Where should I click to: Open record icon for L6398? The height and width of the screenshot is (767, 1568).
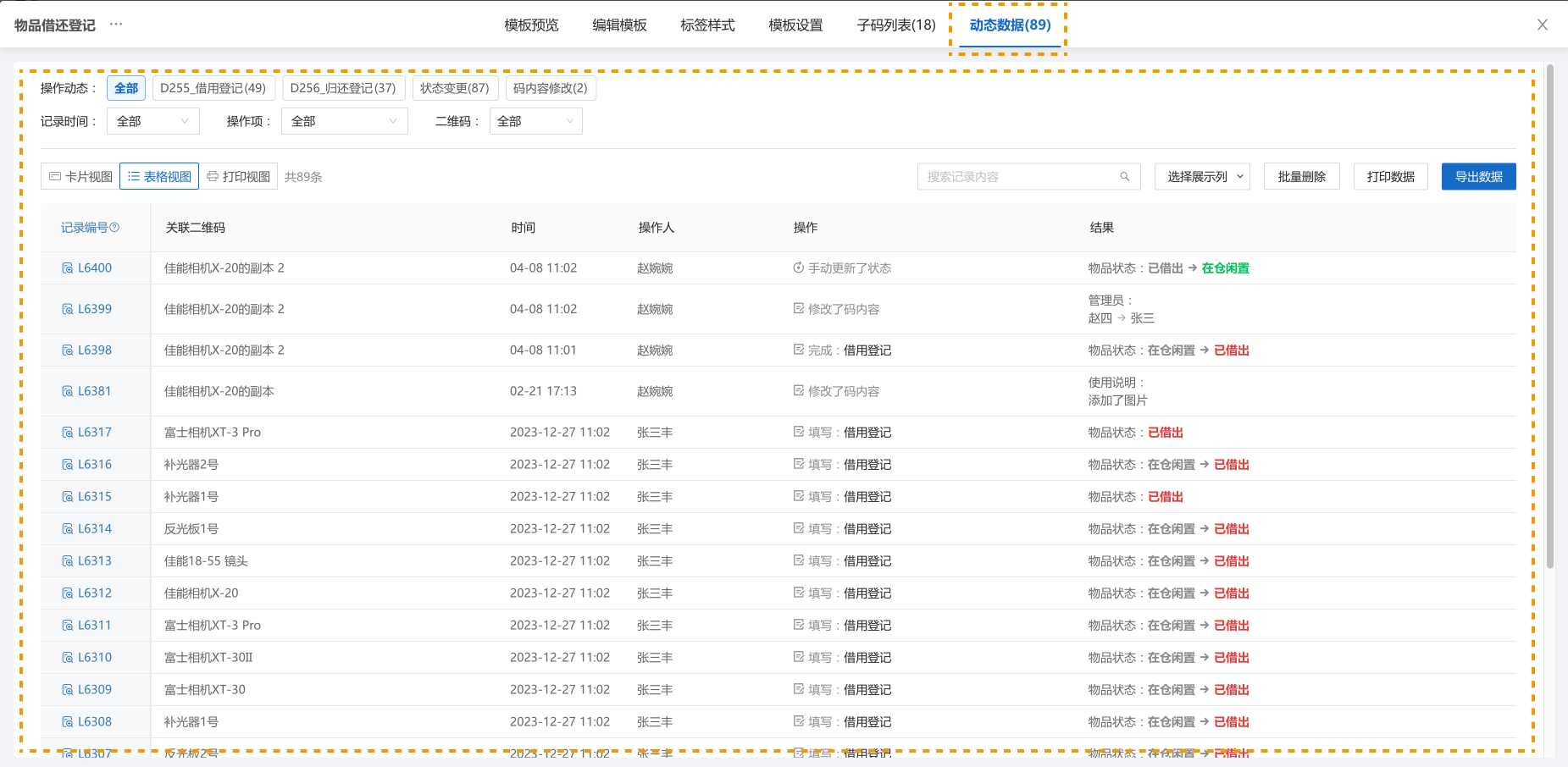68,350
